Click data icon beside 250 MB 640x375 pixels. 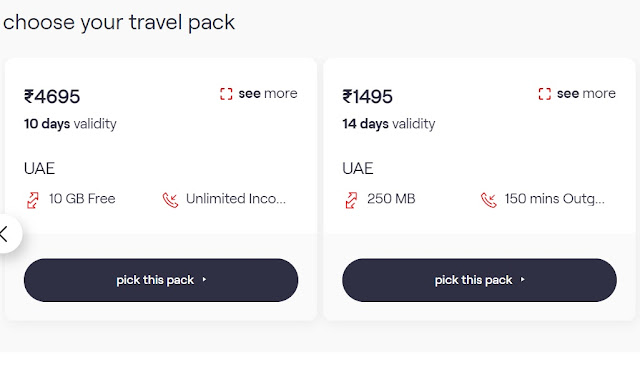(x=351, y=200)
